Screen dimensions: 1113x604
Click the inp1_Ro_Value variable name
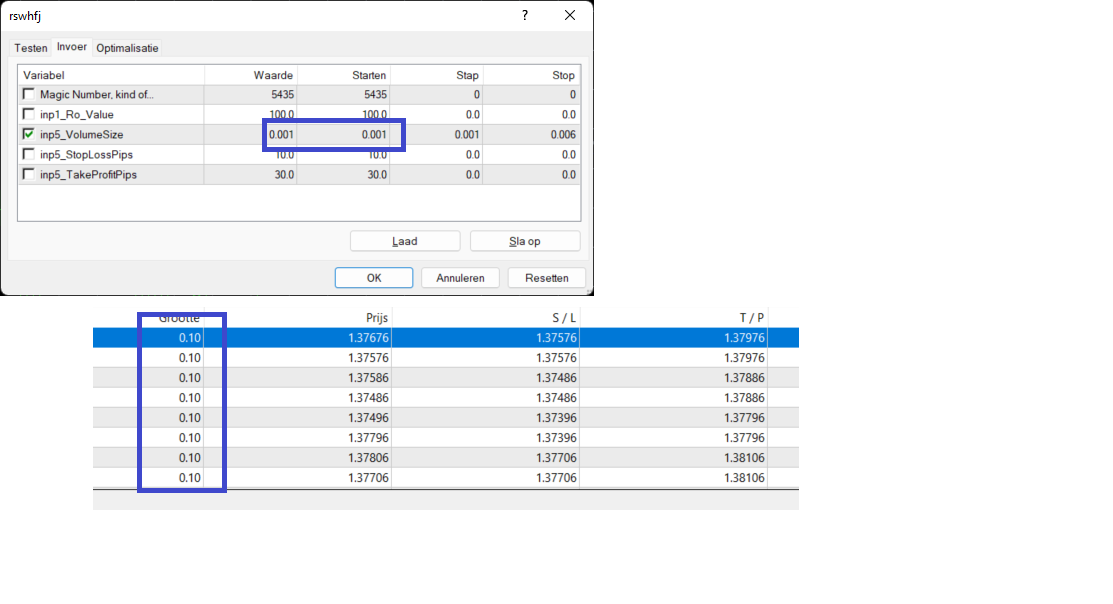click(x=77, y=114)
